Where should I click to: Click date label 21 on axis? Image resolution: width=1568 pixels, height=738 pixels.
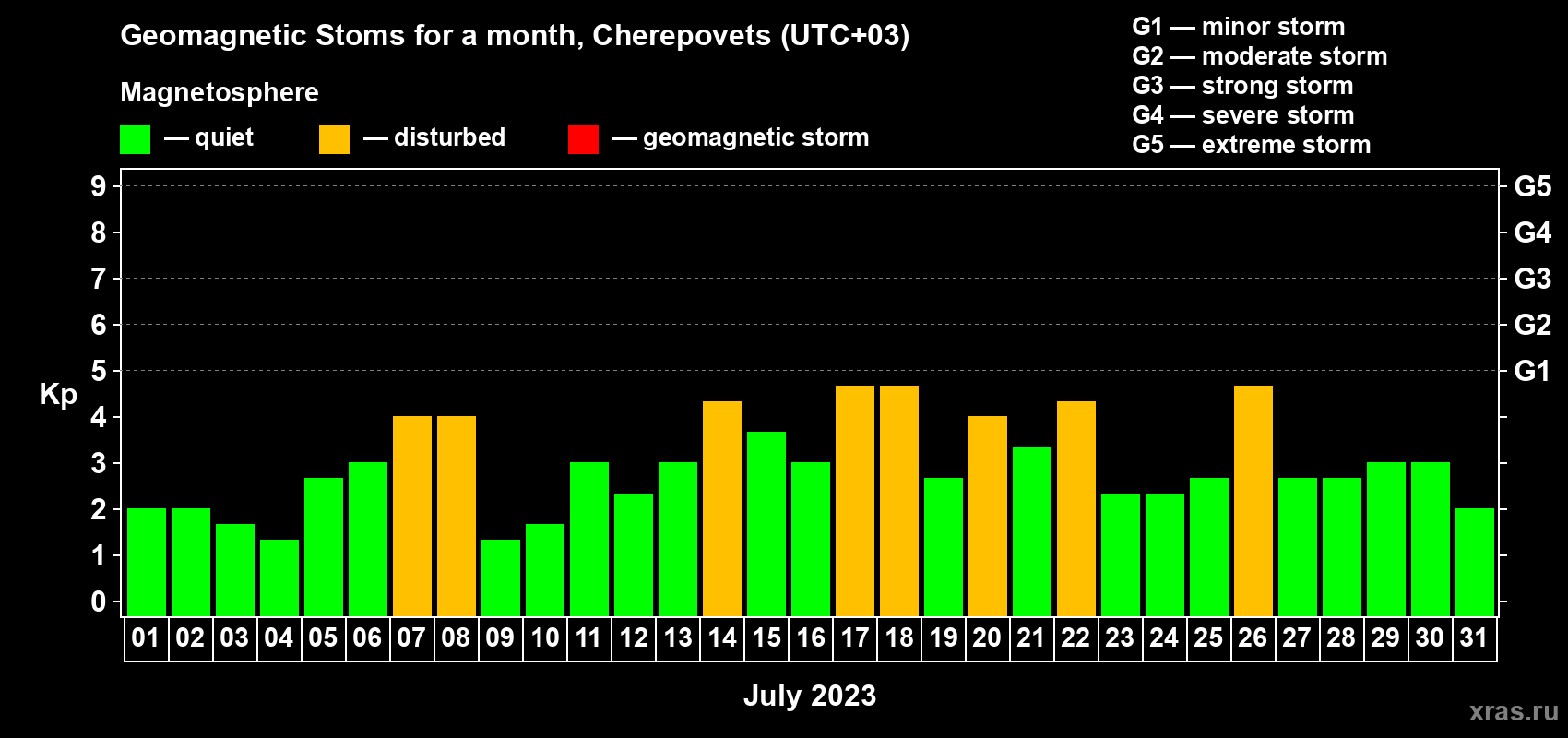[1031, 637]
